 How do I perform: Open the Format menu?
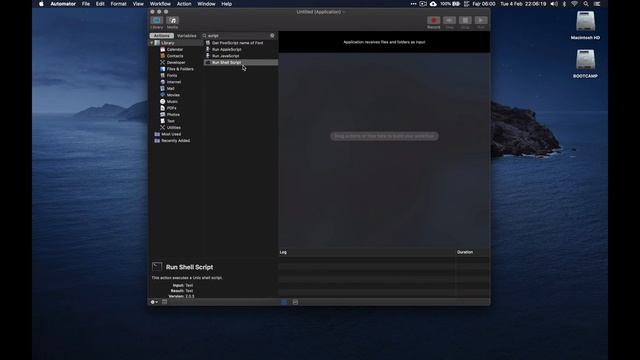tap(118, 4)
